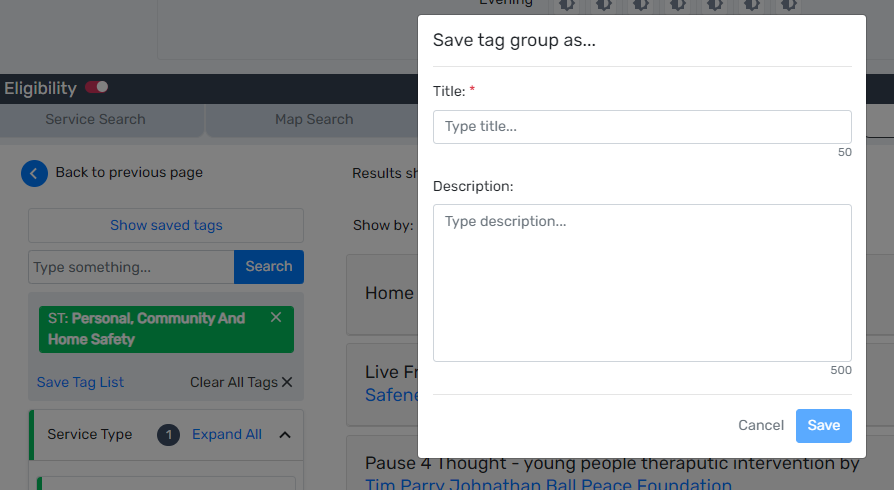
Task: Click the tag search 'Type something...' field
Action: (131, 267)
